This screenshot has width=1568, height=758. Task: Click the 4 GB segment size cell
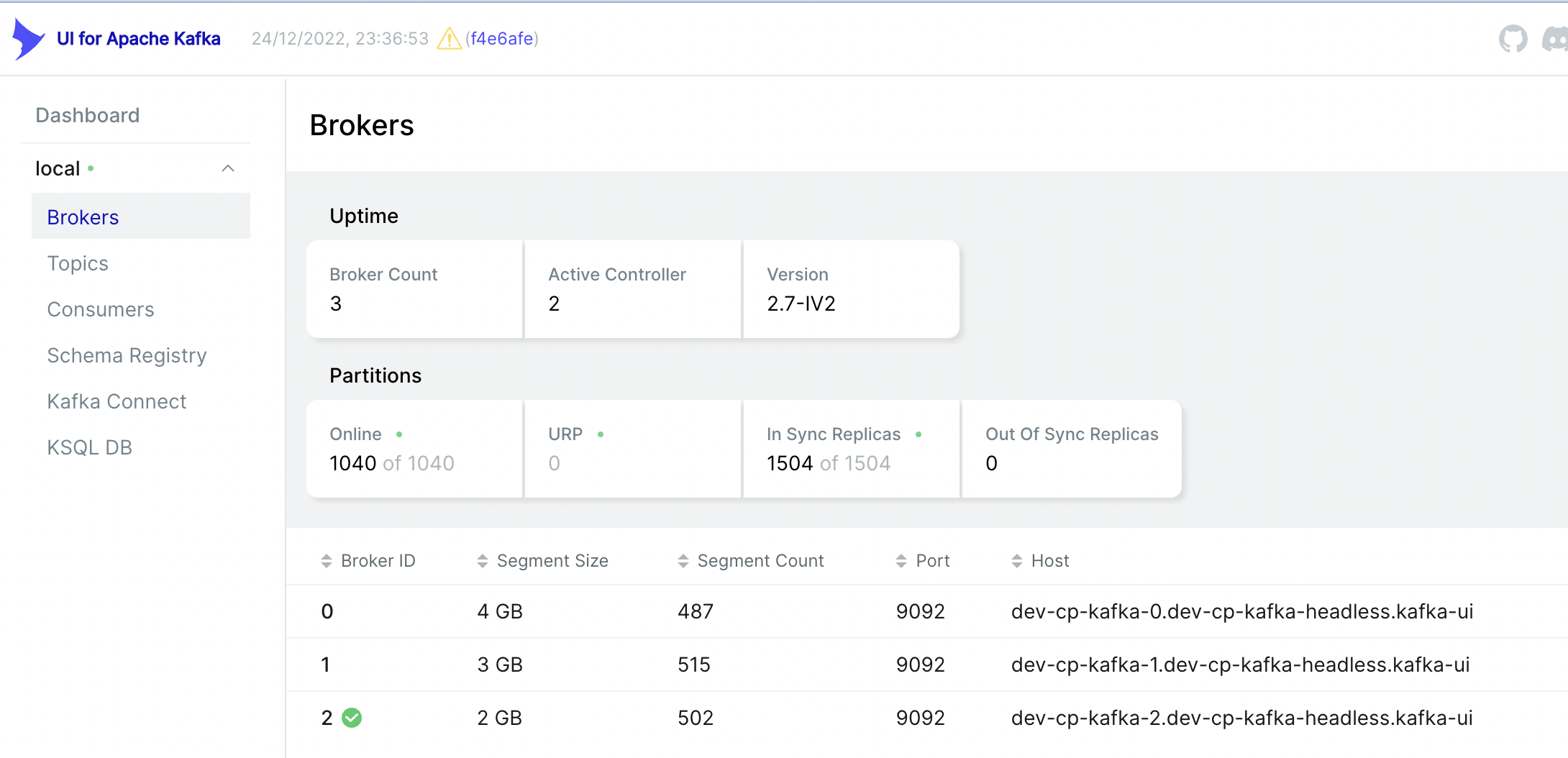(x=500, y=611)
